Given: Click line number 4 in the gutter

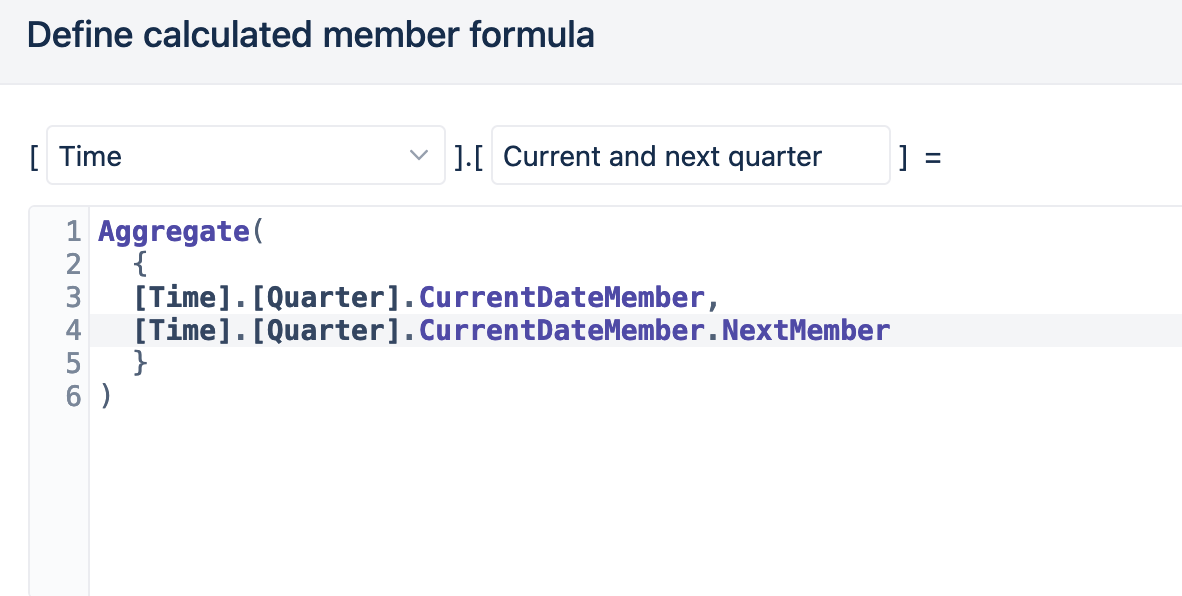Looking at the screenshot, I should click(x=73, y=331).
